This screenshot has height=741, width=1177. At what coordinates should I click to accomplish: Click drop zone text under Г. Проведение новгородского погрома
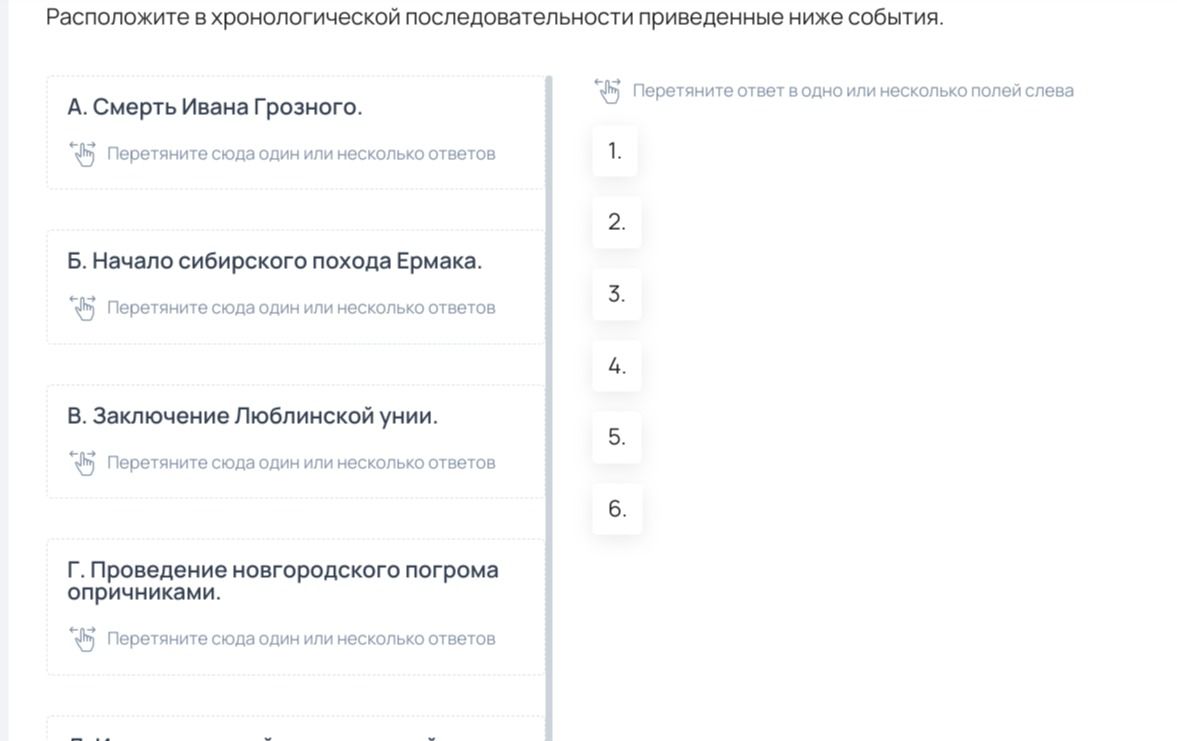(x=301, y=639)
